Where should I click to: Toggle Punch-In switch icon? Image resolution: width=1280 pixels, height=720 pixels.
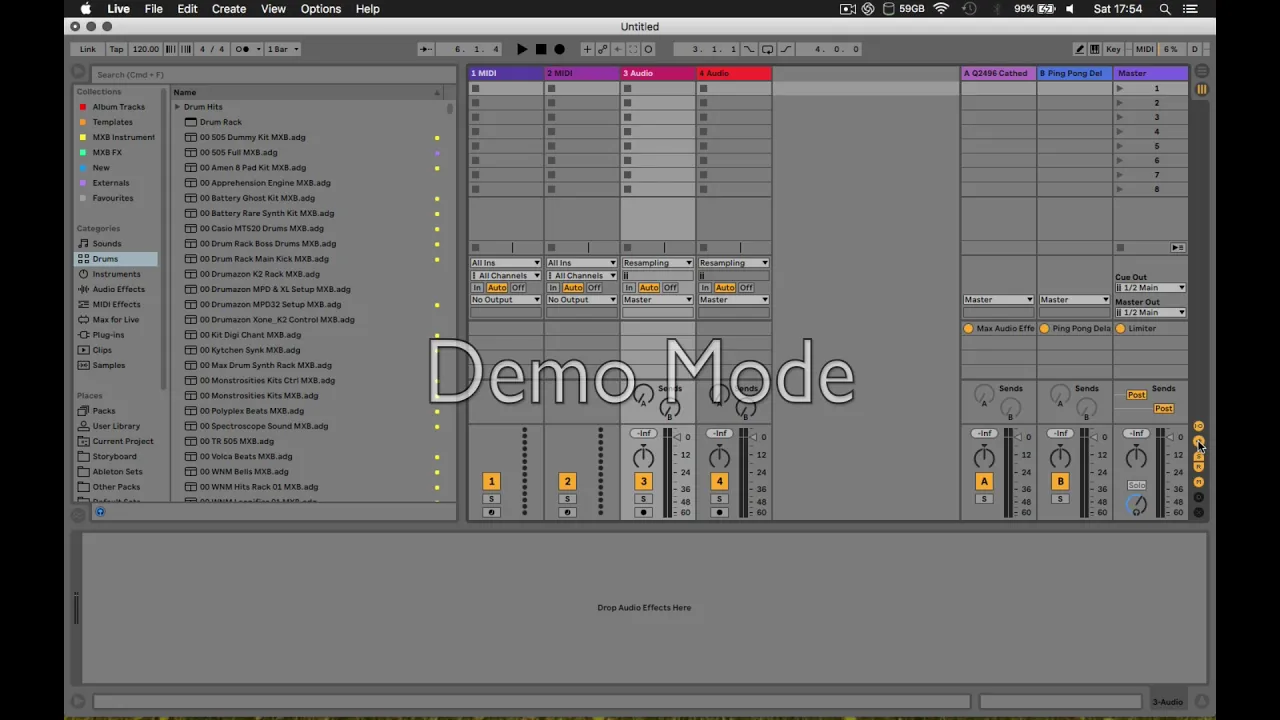coord(749,49)
